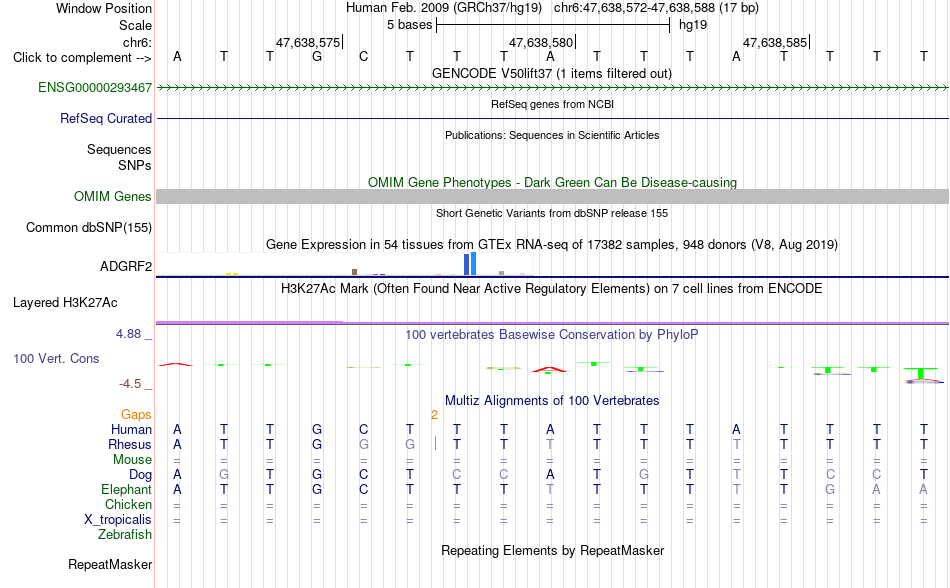Screen dimensions: 950x588
Task: Click the orange insertion bar in the Rhesus row
Action: 435,444
